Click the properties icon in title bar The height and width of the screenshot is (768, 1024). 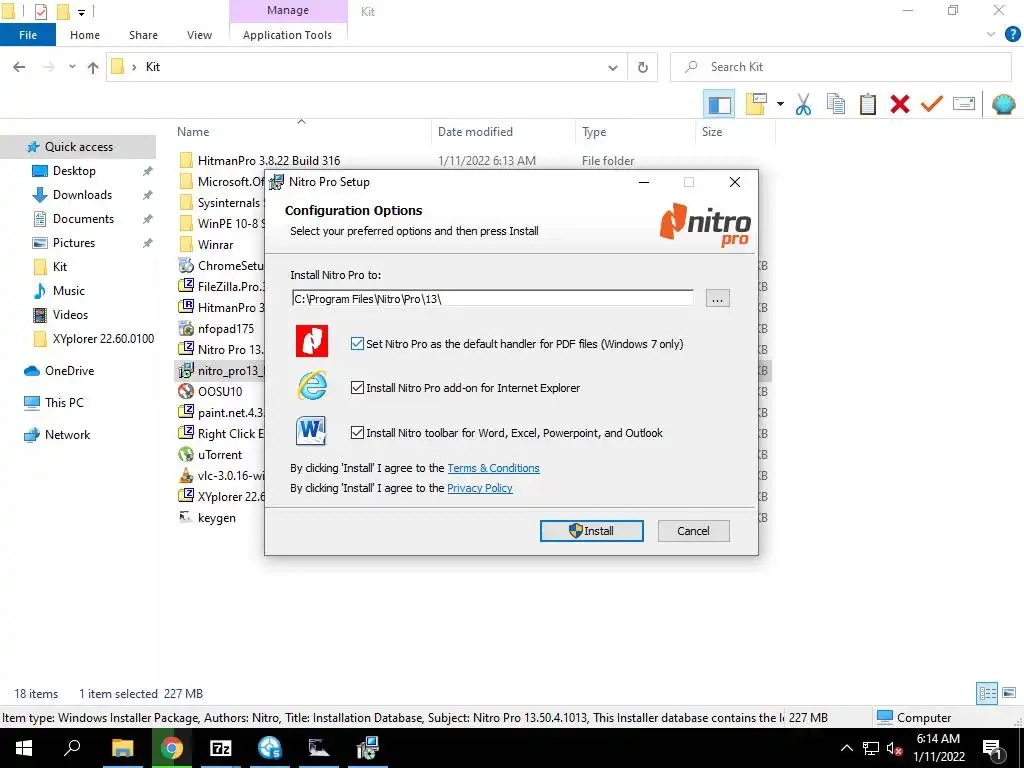click(40, 12)
